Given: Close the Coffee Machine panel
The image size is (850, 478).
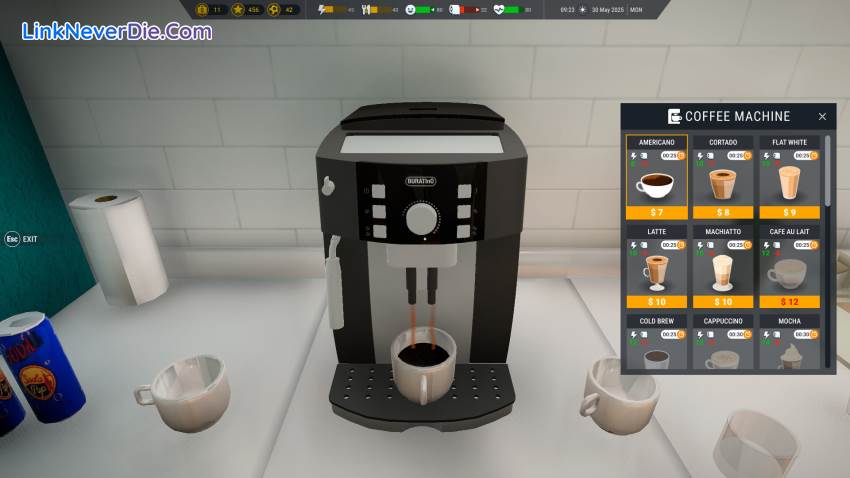Looking at the screenshot, I should [822, 116].
